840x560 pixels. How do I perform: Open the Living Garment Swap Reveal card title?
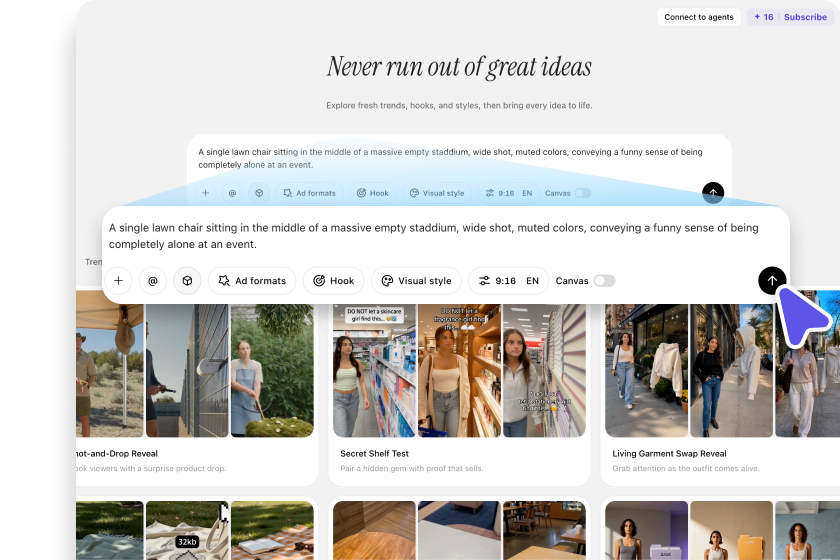tap(669, 453)
